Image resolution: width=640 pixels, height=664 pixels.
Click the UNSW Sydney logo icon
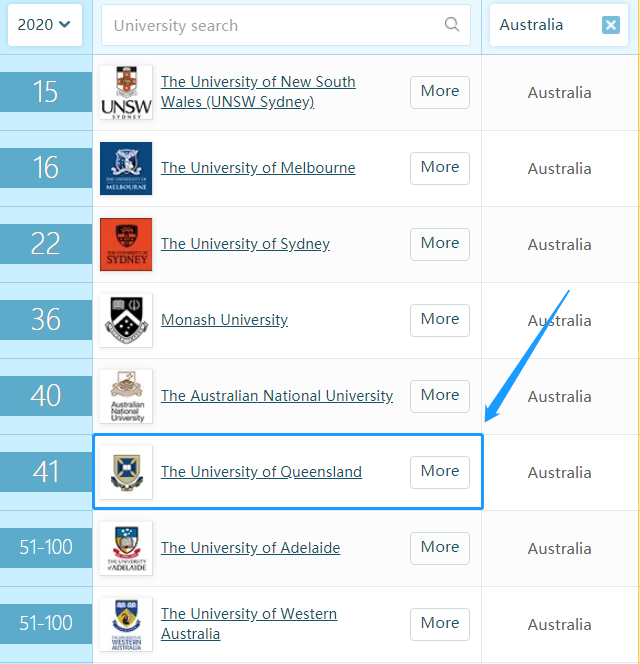coord(126,92)
